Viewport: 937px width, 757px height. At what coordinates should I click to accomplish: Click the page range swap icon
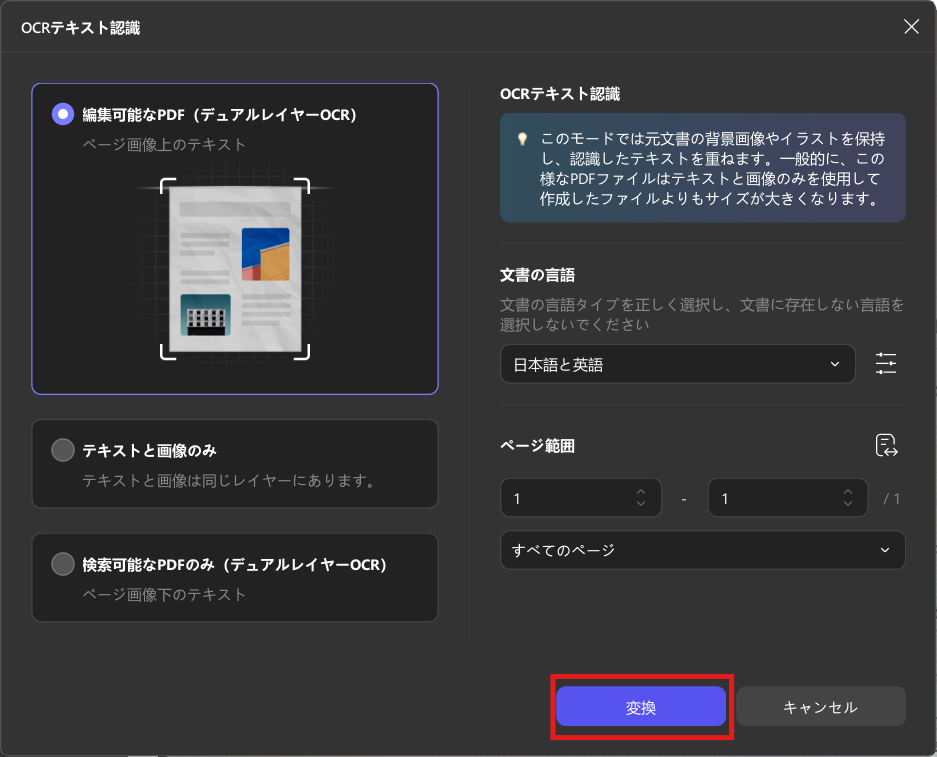886,446
